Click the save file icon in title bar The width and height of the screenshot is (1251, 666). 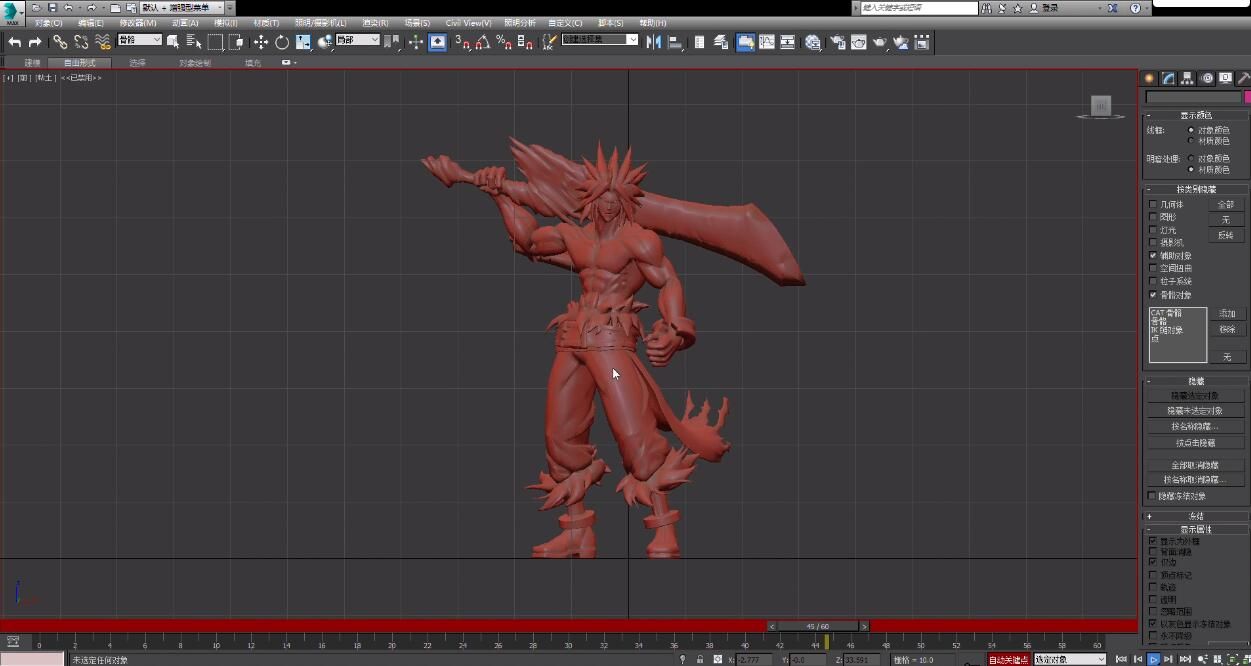click(52, 8)
